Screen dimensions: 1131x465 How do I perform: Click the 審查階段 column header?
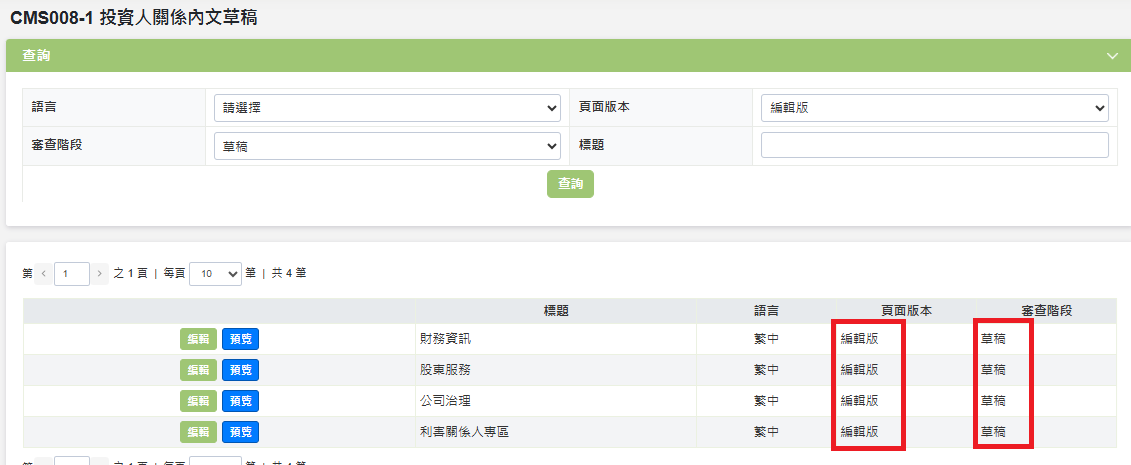click(x=1046, y=311)
